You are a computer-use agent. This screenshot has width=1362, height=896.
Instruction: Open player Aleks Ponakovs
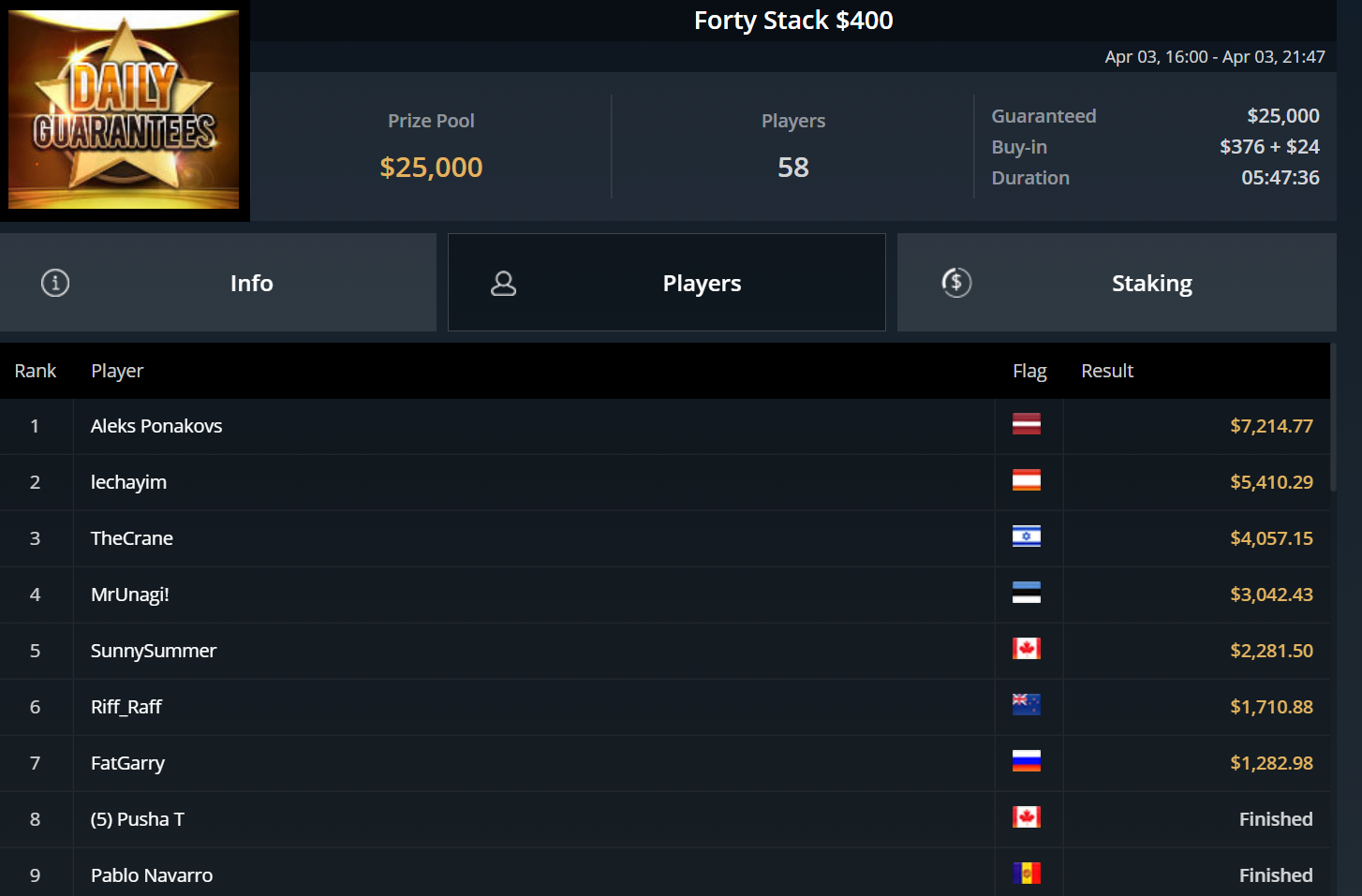156,426
